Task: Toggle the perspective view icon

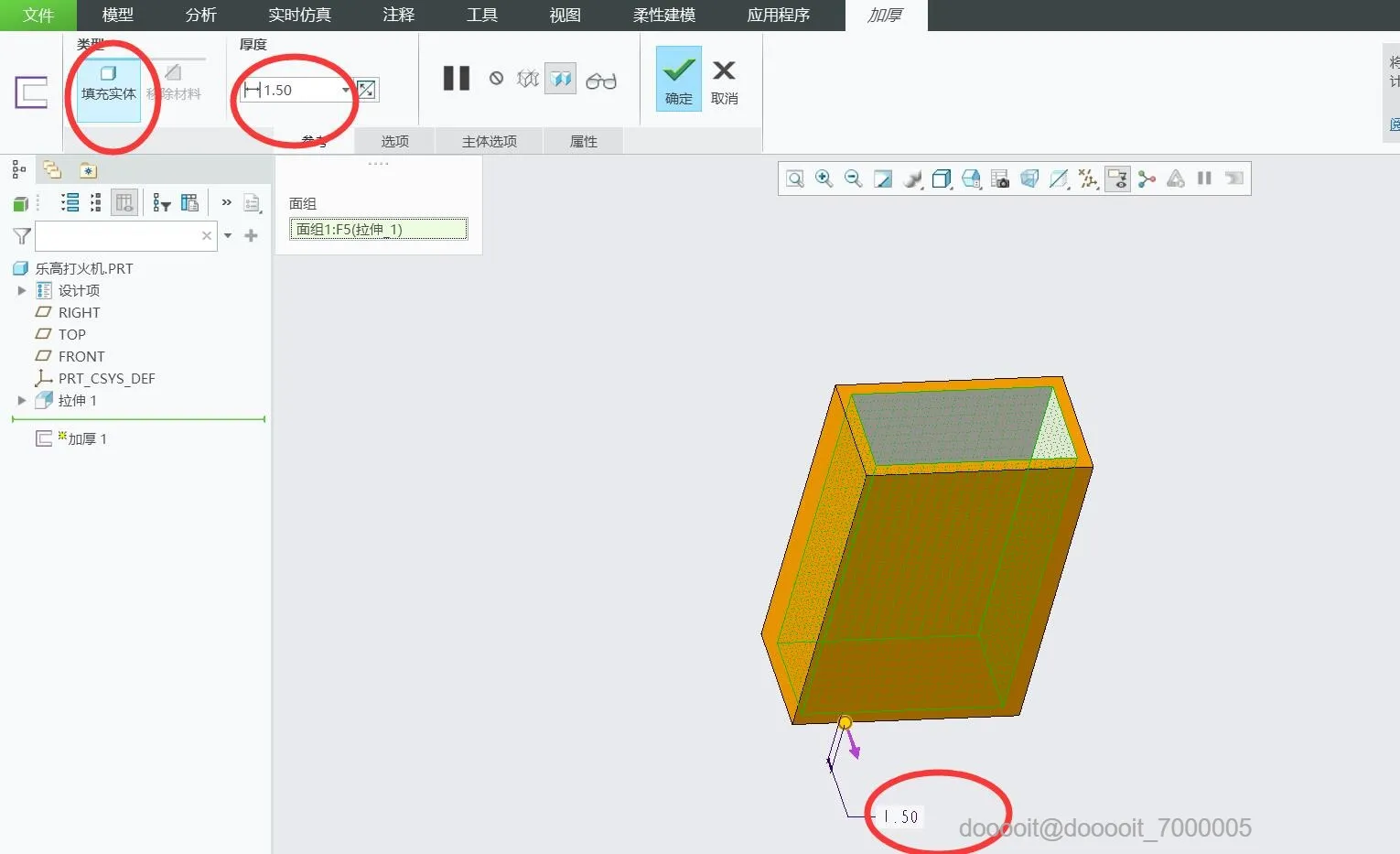Action: (x=1029, y=178)
